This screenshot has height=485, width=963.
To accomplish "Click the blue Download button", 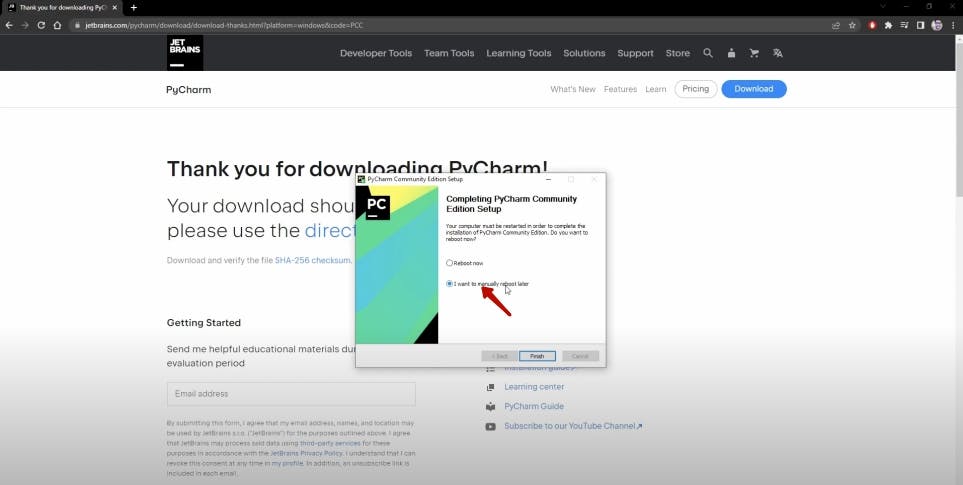I will point(754,89).
